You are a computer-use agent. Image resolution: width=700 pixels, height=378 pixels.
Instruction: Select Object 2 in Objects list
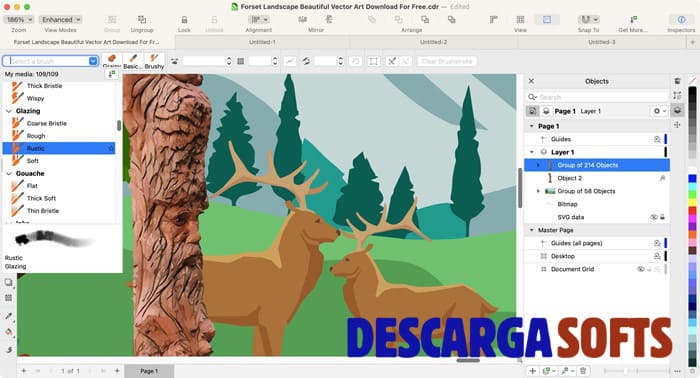[x=597, y=178]
